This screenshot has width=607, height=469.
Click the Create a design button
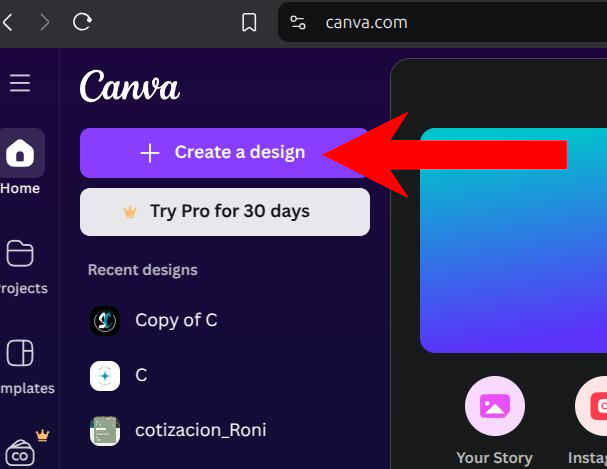[x=224, y=153]
